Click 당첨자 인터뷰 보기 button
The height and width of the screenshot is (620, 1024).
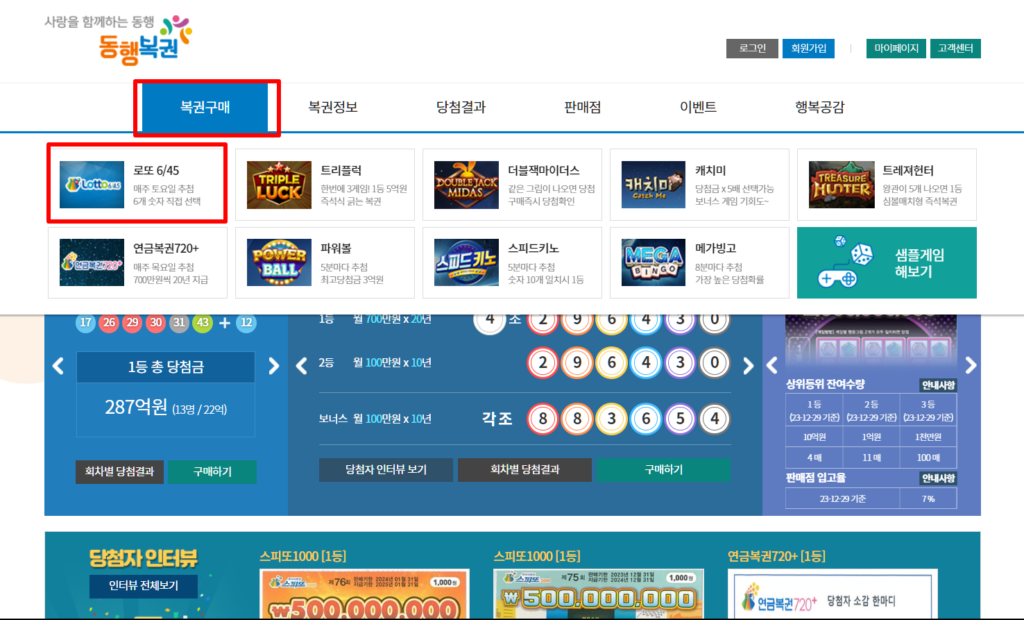click(386, 470)
